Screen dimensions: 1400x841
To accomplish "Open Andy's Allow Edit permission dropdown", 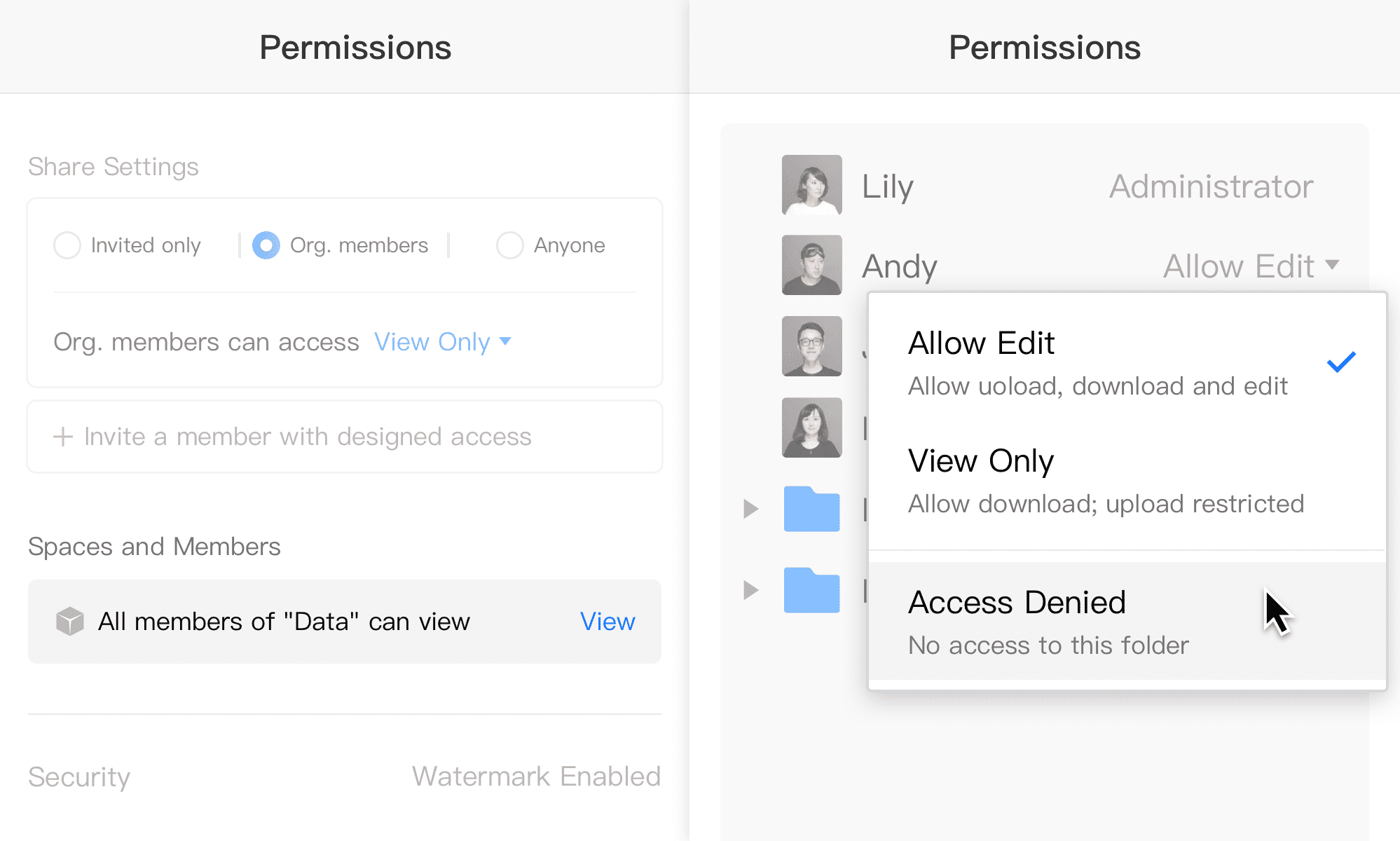I will (x=1251, y=266).
